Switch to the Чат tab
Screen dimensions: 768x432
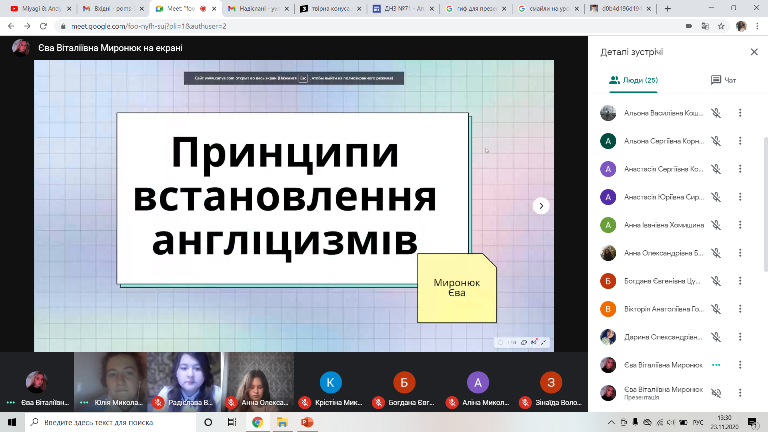click(x=722, y=79)
